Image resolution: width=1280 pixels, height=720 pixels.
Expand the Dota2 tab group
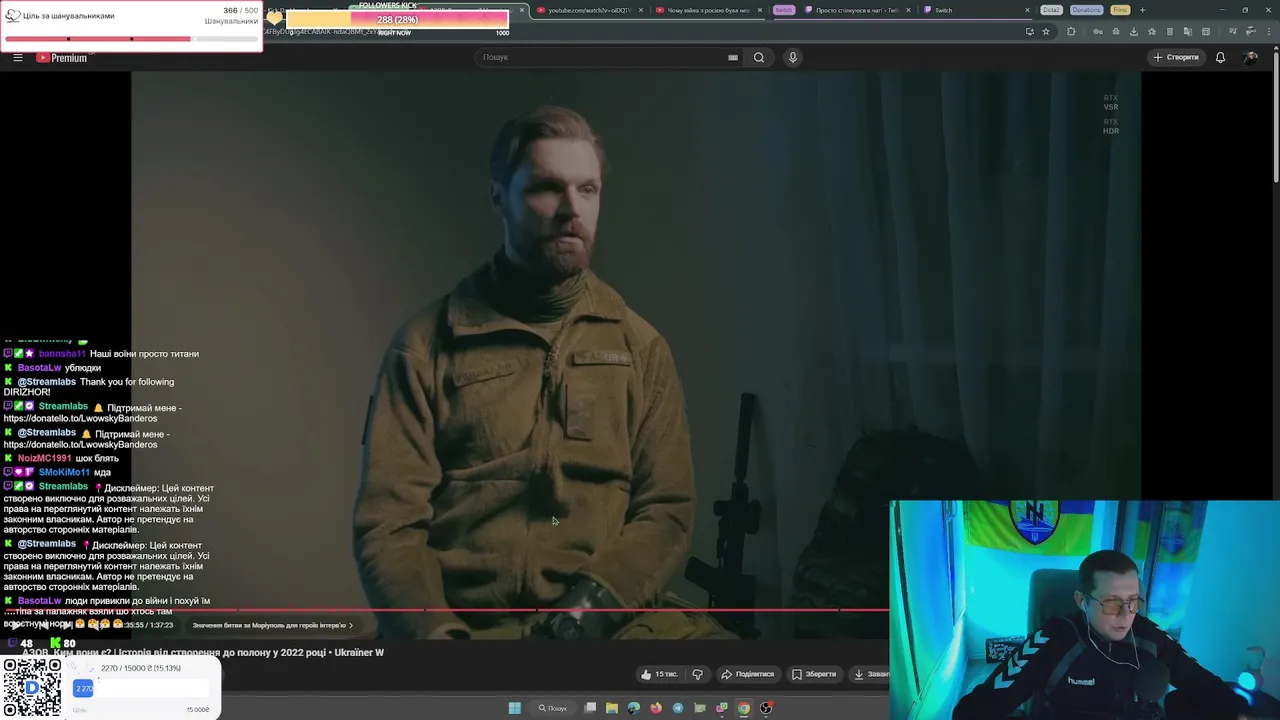coord(1051,10)
